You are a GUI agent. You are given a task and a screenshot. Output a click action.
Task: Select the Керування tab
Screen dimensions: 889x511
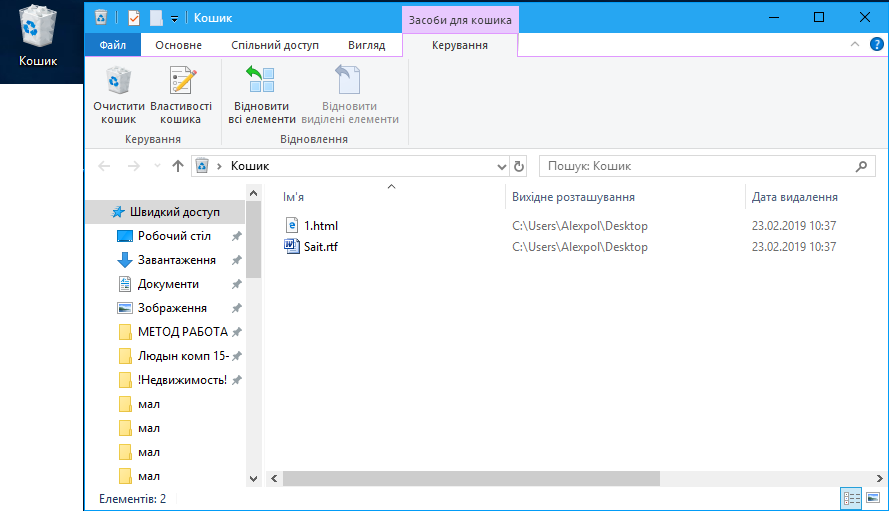point(460,45)
